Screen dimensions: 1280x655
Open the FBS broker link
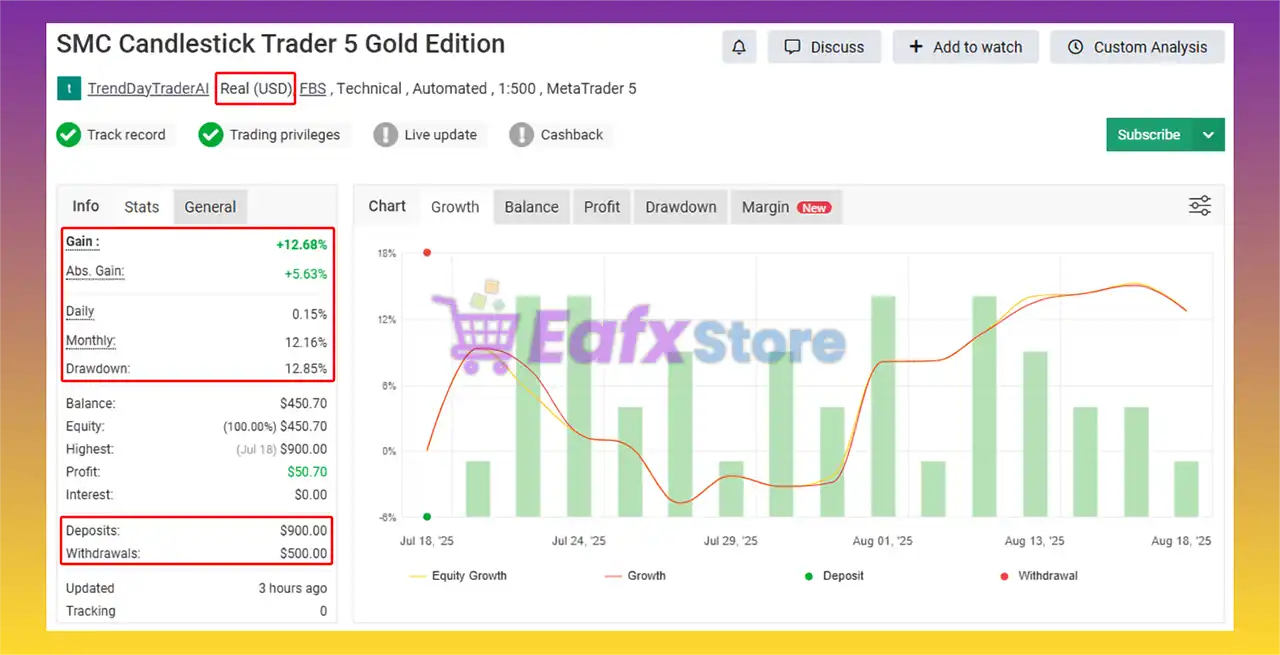[x=312, y=89]
